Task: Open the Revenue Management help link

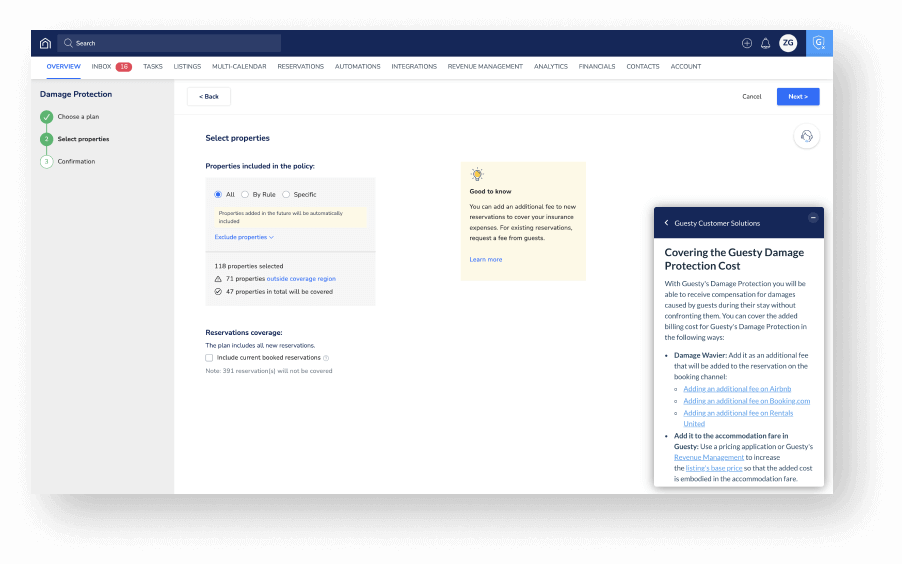Action: click(x=709, y=458)
